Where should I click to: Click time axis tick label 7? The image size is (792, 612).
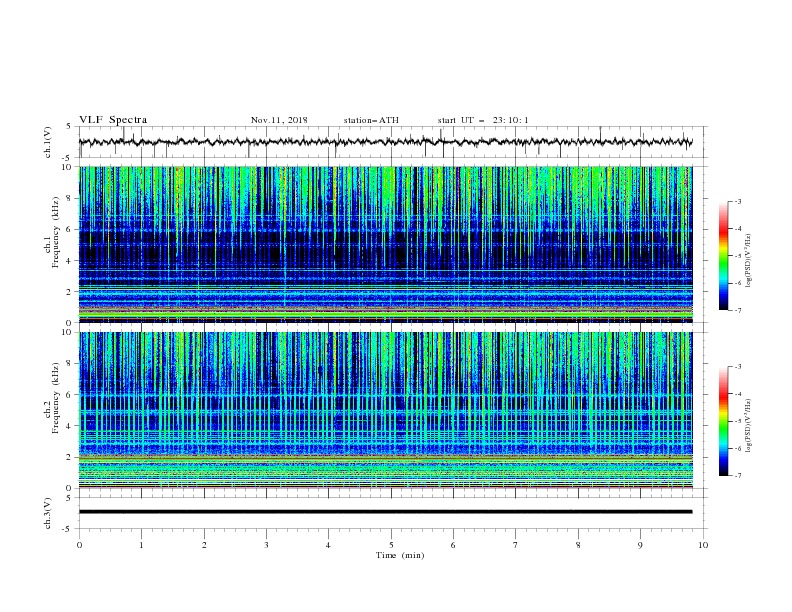point(516,545)
